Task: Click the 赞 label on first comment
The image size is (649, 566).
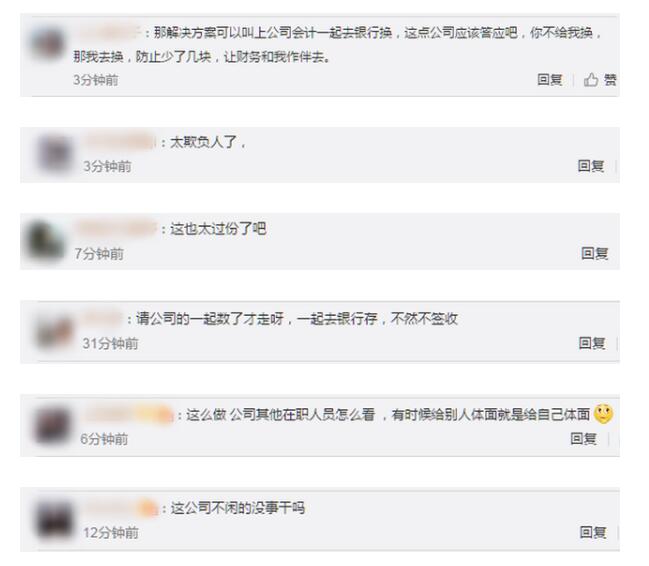Action: (610, 79)
